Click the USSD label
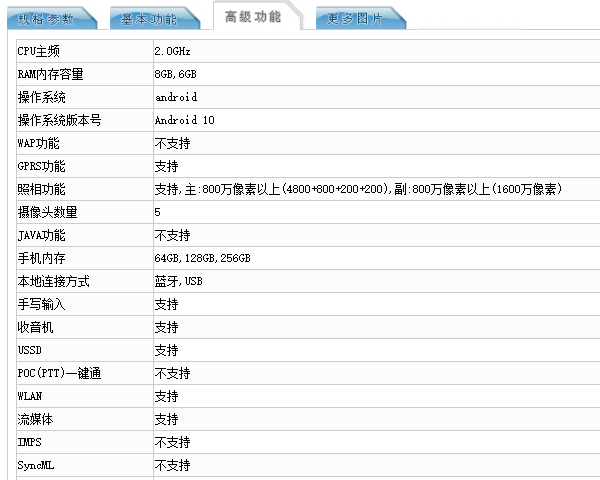 (29, 350)
